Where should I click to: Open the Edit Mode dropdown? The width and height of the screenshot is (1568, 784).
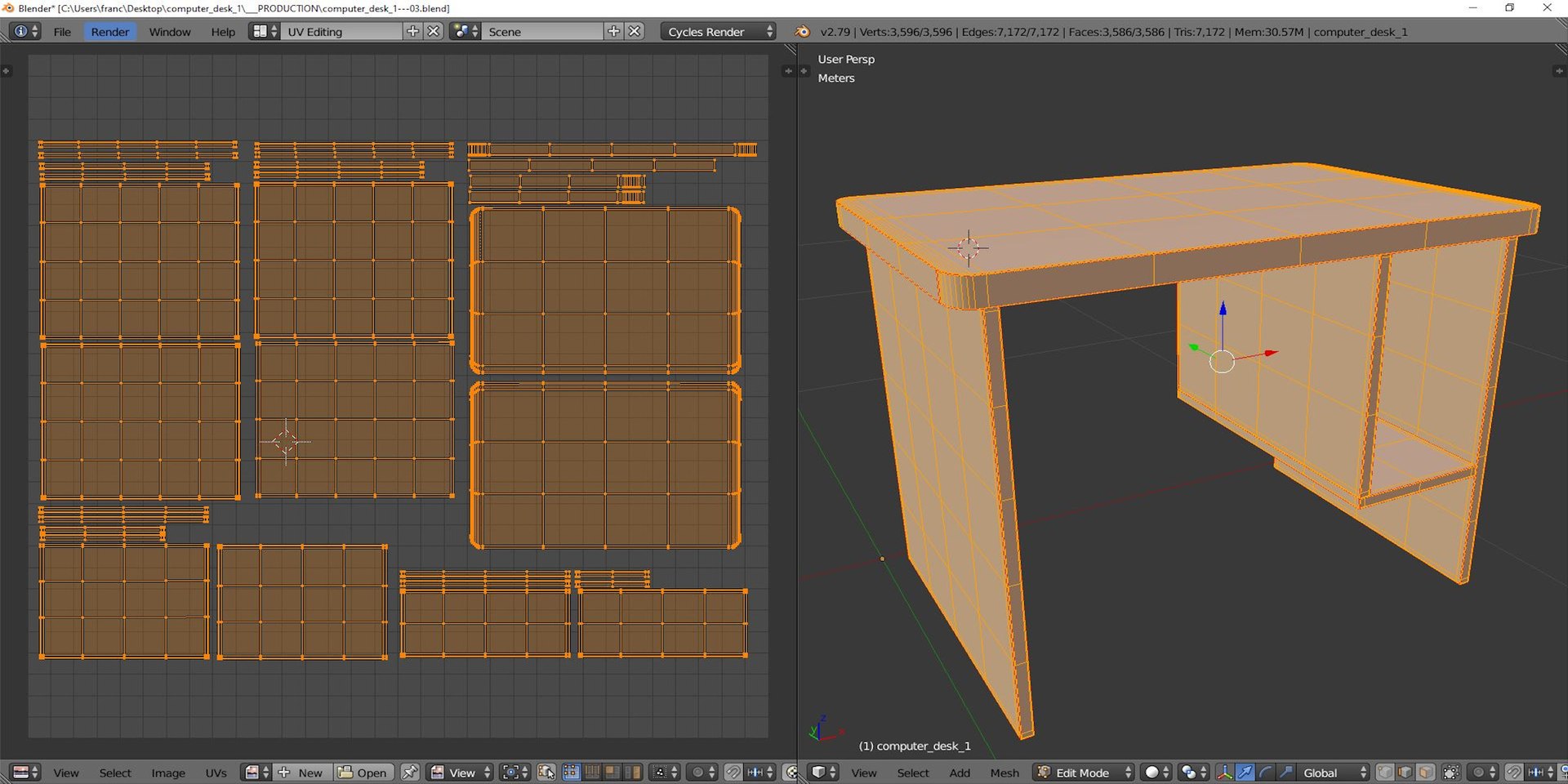click(x=1083, y=772)
